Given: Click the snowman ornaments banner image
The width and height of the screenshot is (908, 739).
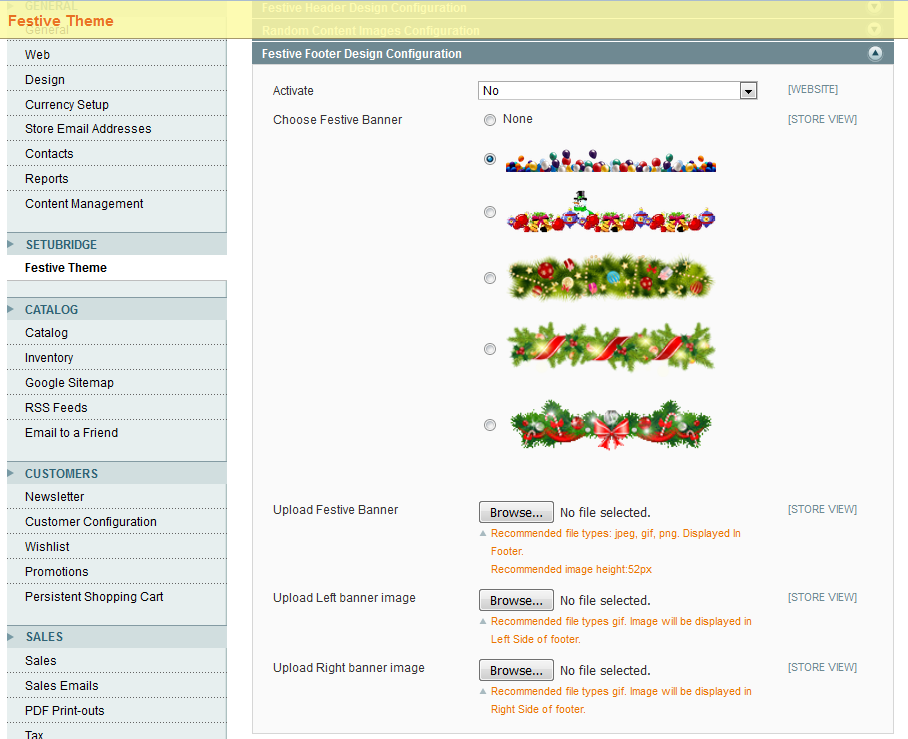Looking at the screenshot, I should point(610,214).
